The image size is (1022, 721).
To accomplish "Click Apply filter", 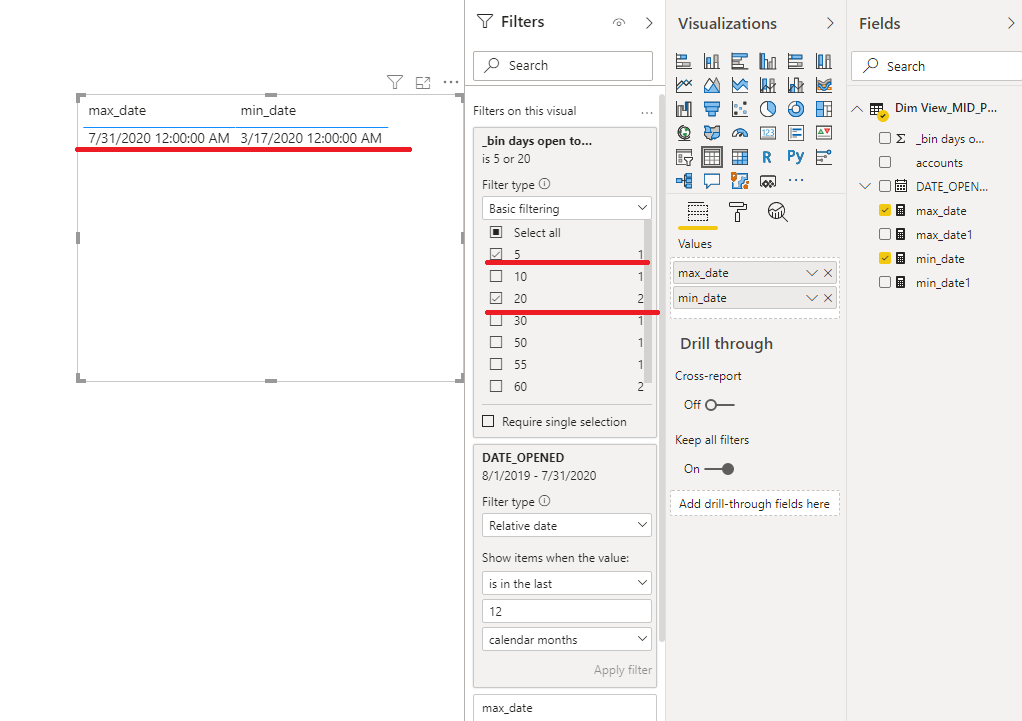I will (622, 670).
